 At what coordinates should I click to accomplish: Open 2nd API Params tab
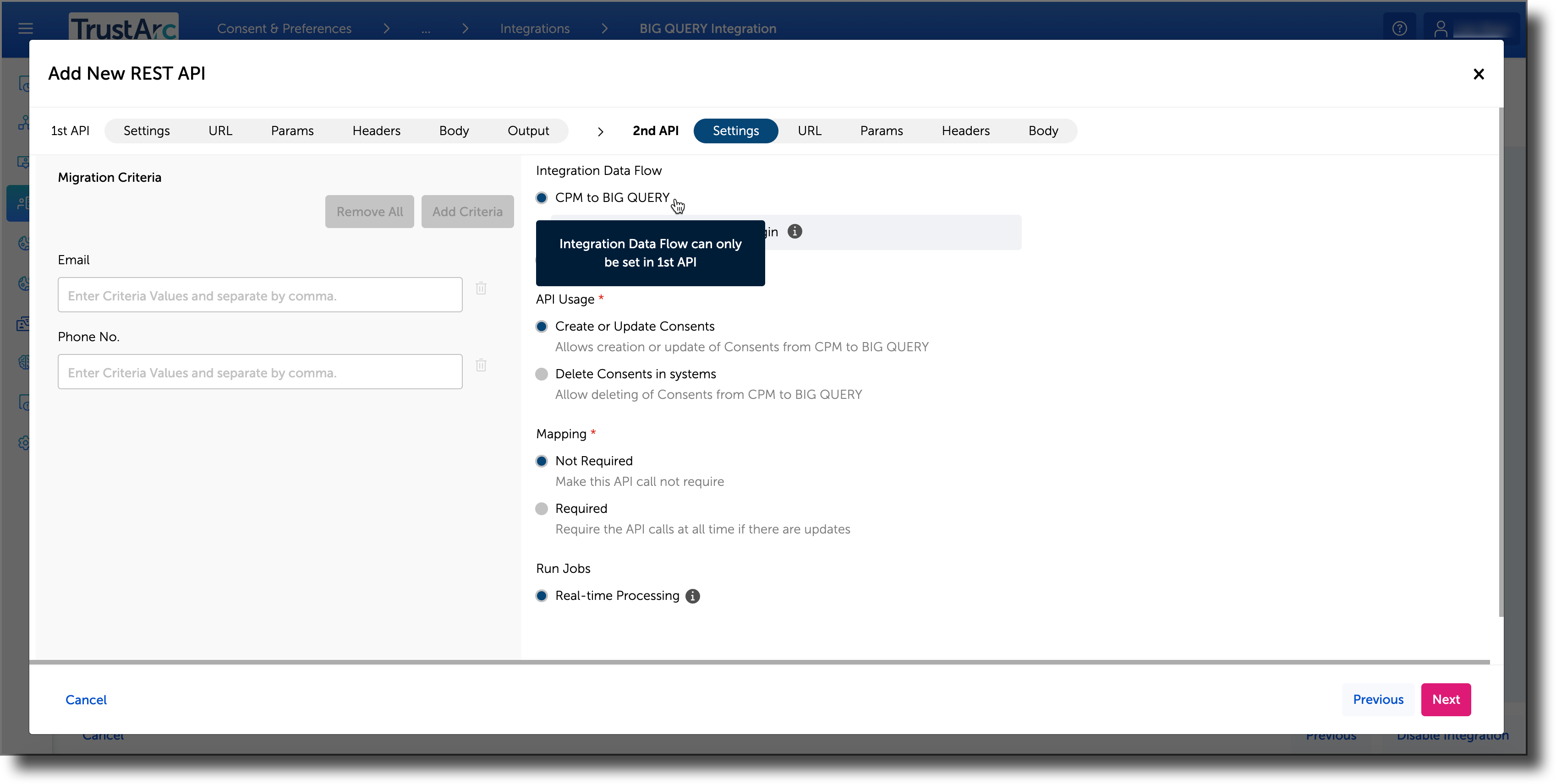pyautogui.click(x=881, y=131)
